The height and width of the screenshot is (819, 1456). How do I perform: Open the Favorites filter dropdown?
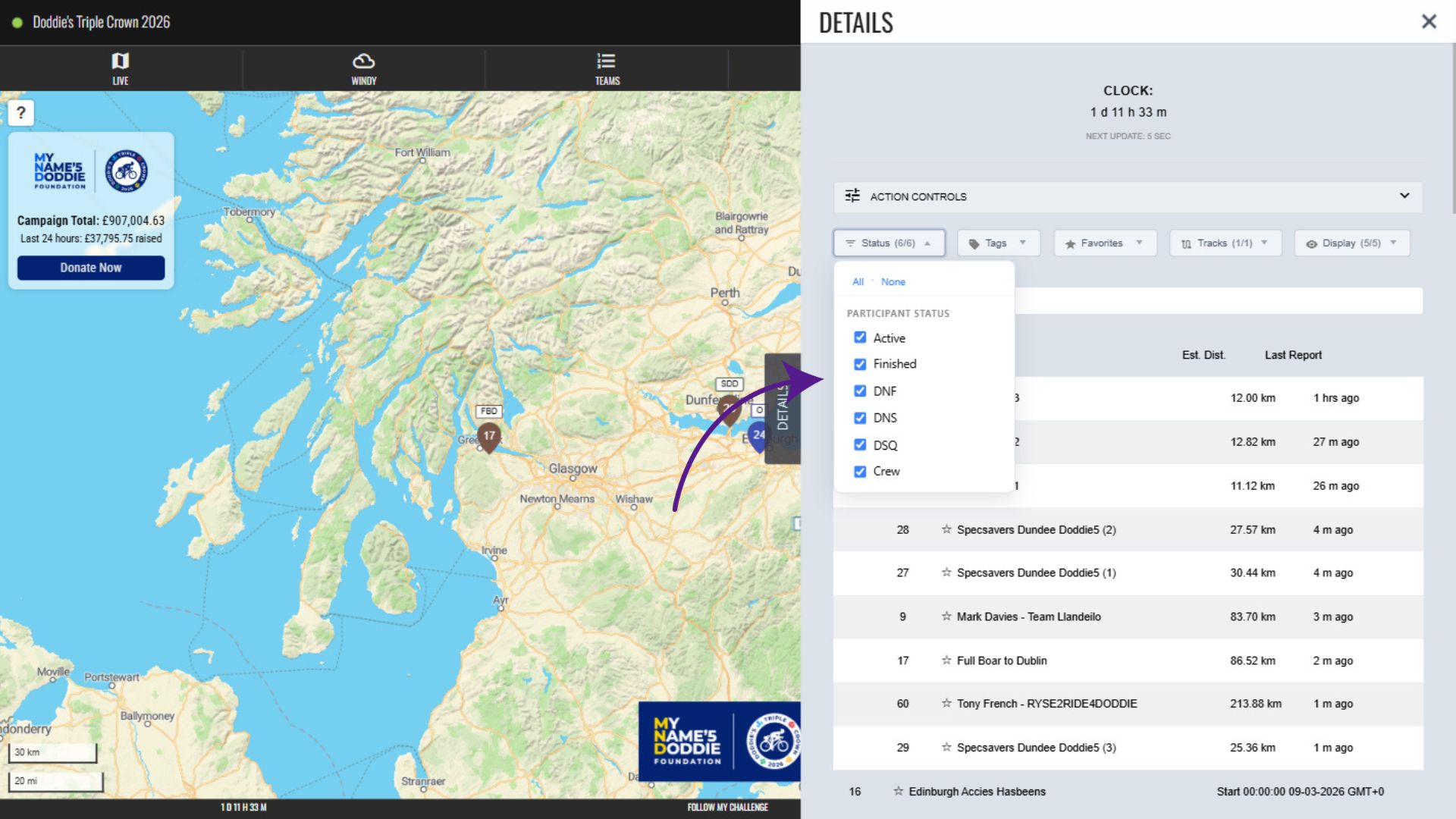pos(1104,243)
